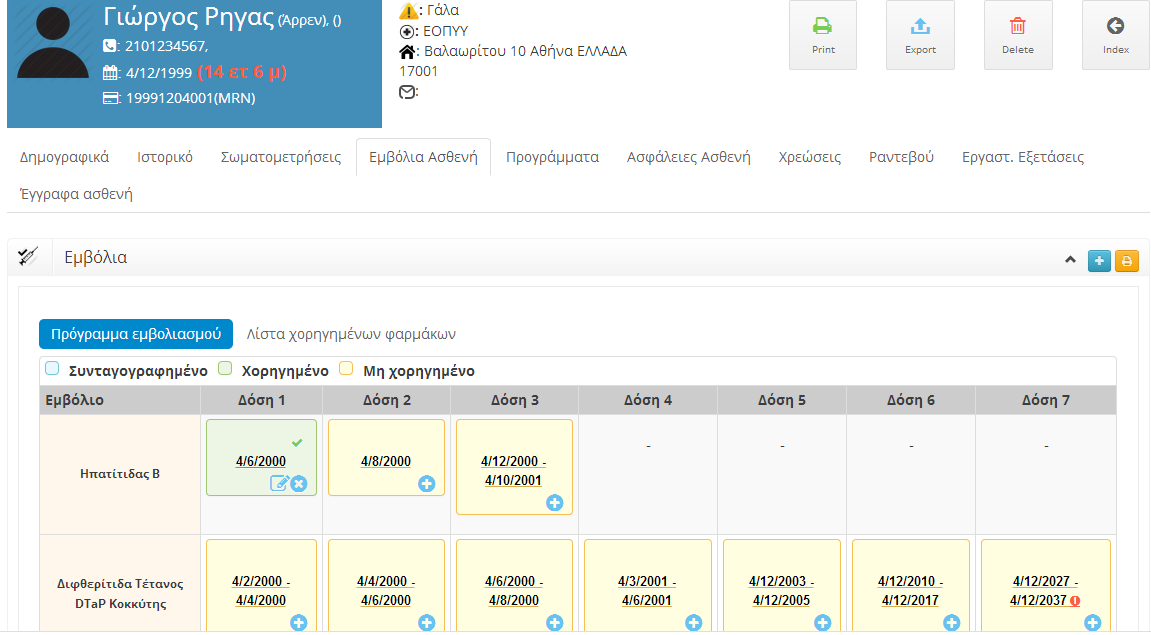Open the 4/12/2010 - 4/12/2017 DTaP link
This screenshot has width=1151, height=635.
(x=910, y=590)
